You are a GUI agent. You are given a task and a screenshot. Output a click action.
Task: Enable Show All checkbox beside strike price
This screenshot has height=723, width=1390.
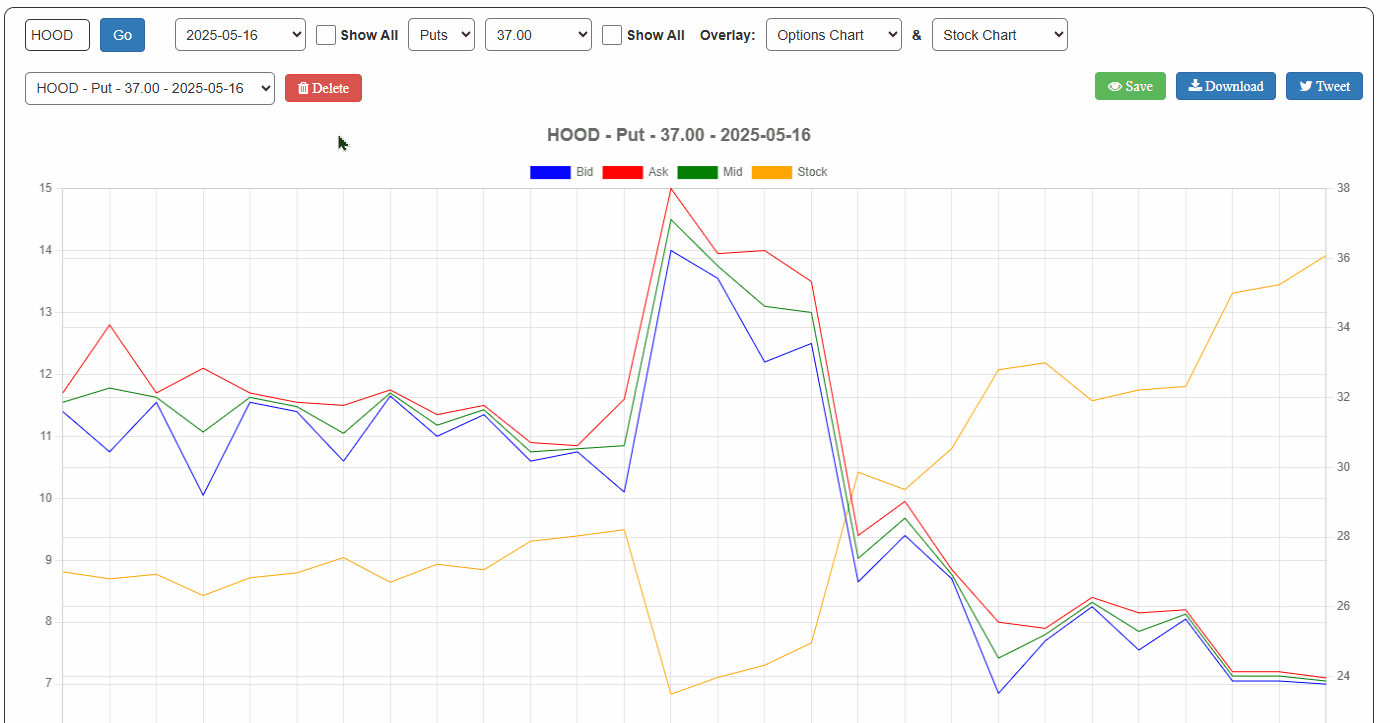(x=612, y=35)
